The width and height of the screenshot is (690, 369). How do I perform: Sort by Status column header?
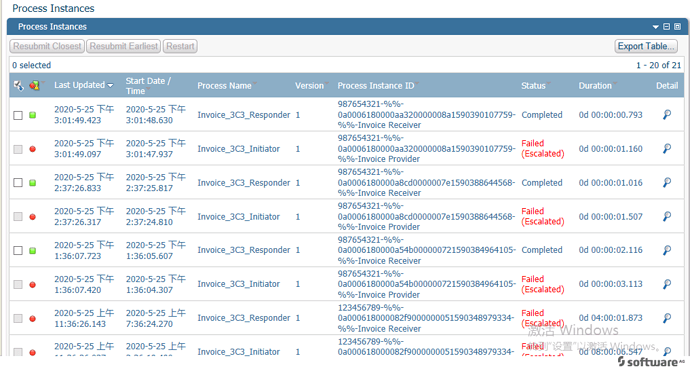[x=533, y=86]
